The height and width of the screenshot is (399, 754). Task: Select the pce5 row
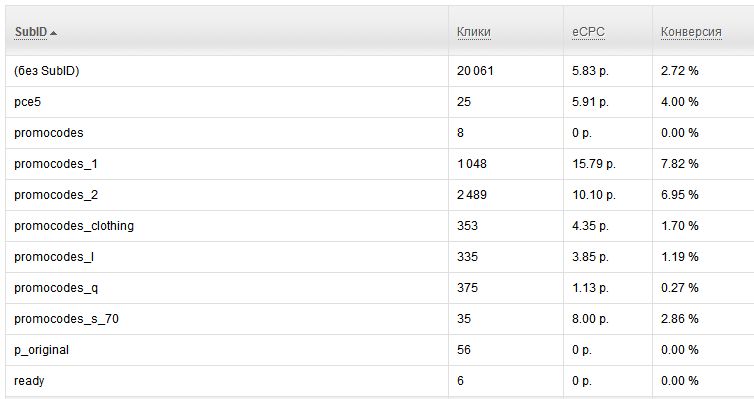(x=379, y=102)
